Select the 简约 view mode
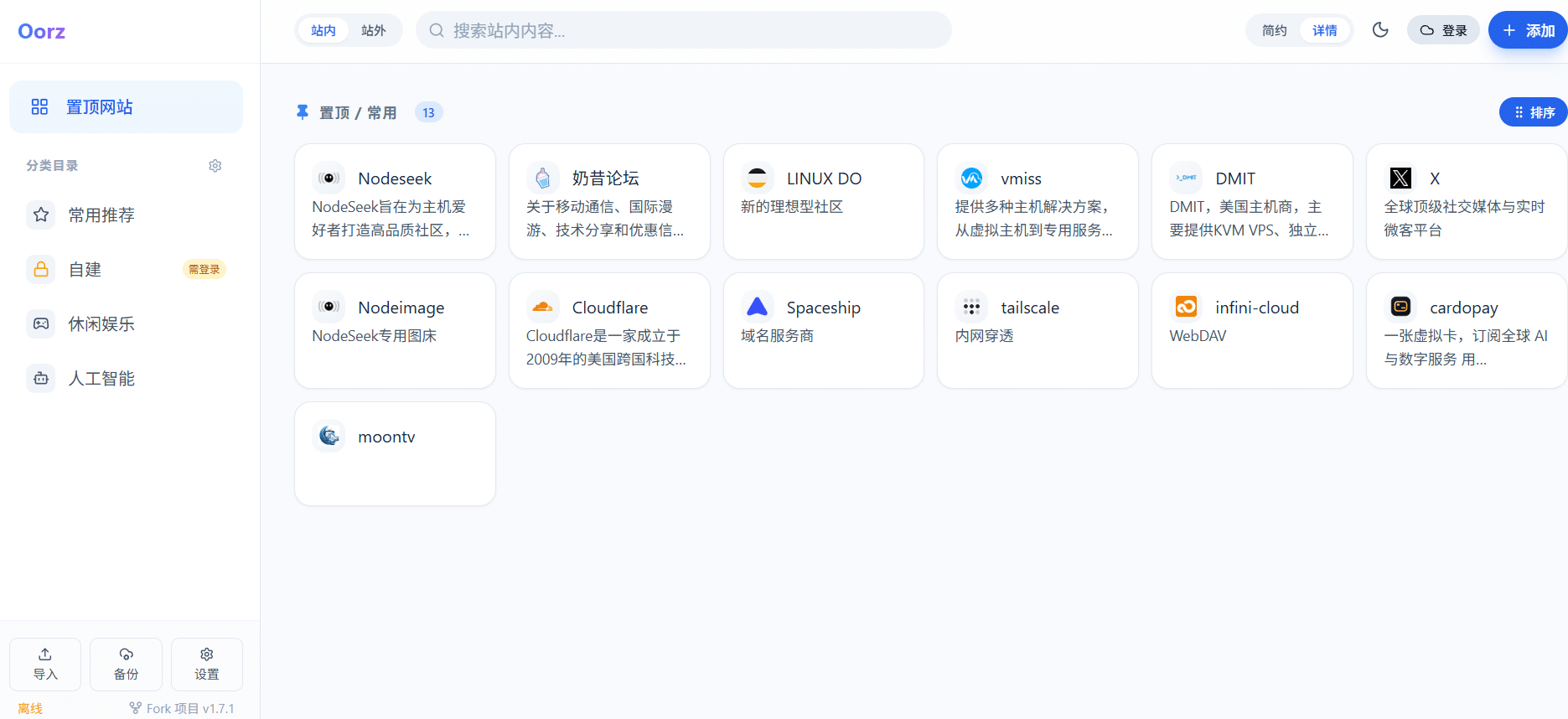The image size is (1568, 719). click(x=1275, y=31)
